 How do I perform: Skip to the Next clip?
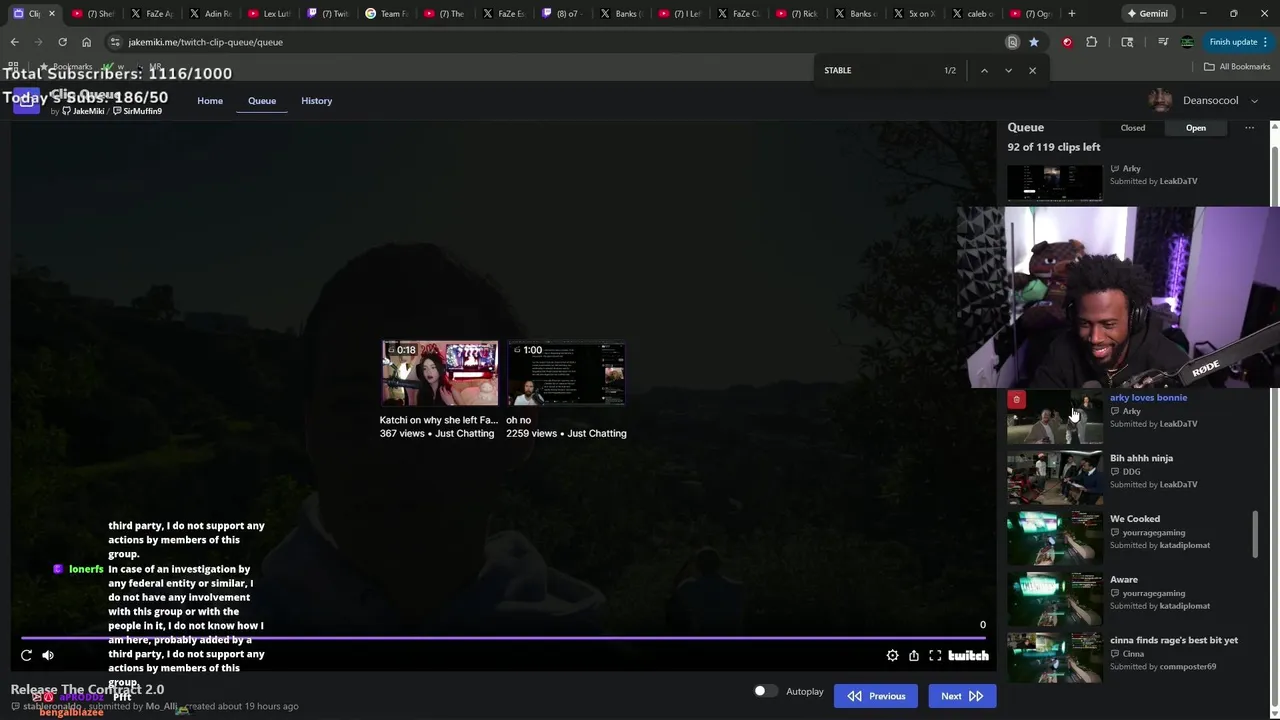pyautogui.click(x=962, y=696)
